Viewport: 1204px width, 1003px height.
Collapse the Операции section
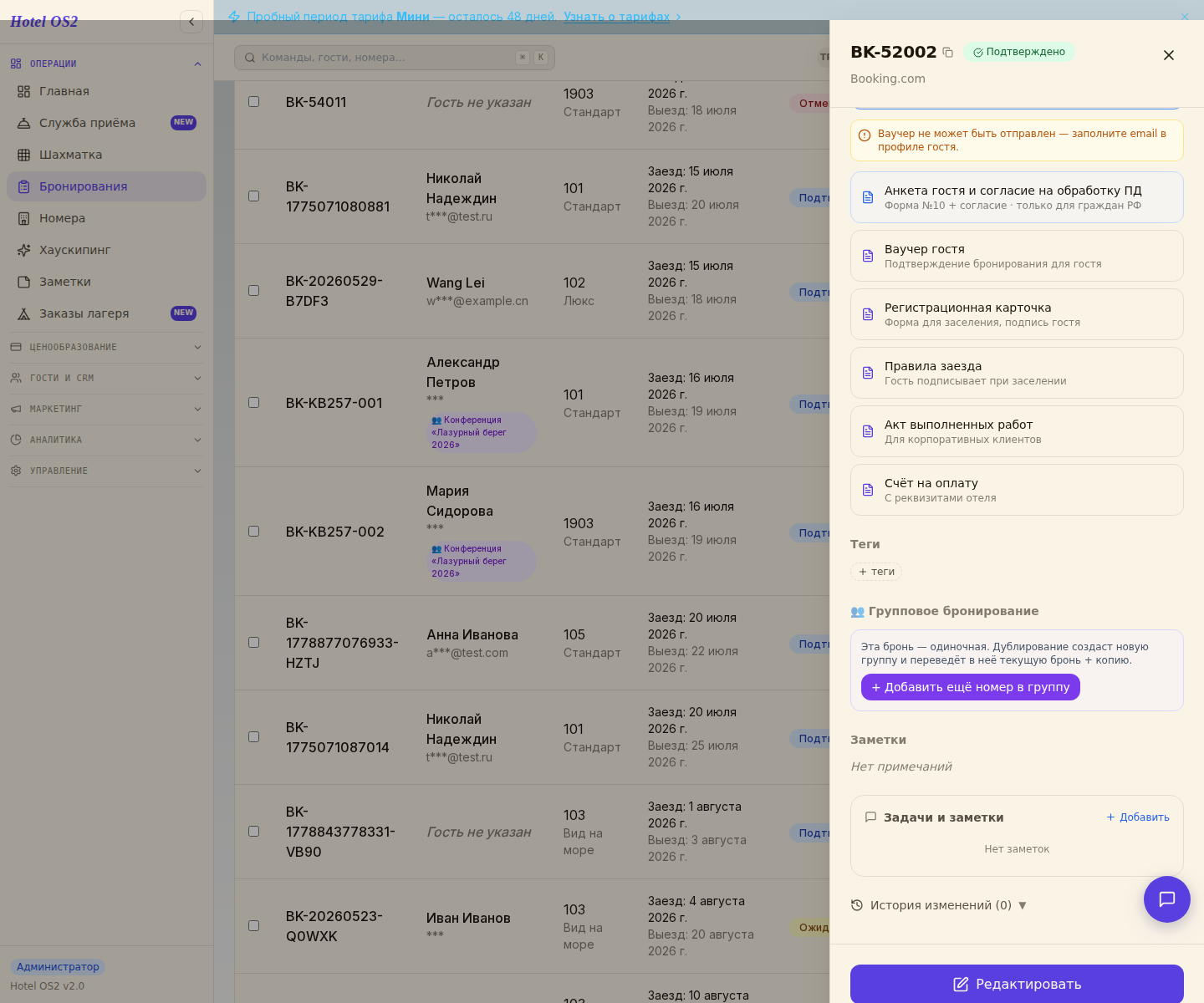[106, 64]
